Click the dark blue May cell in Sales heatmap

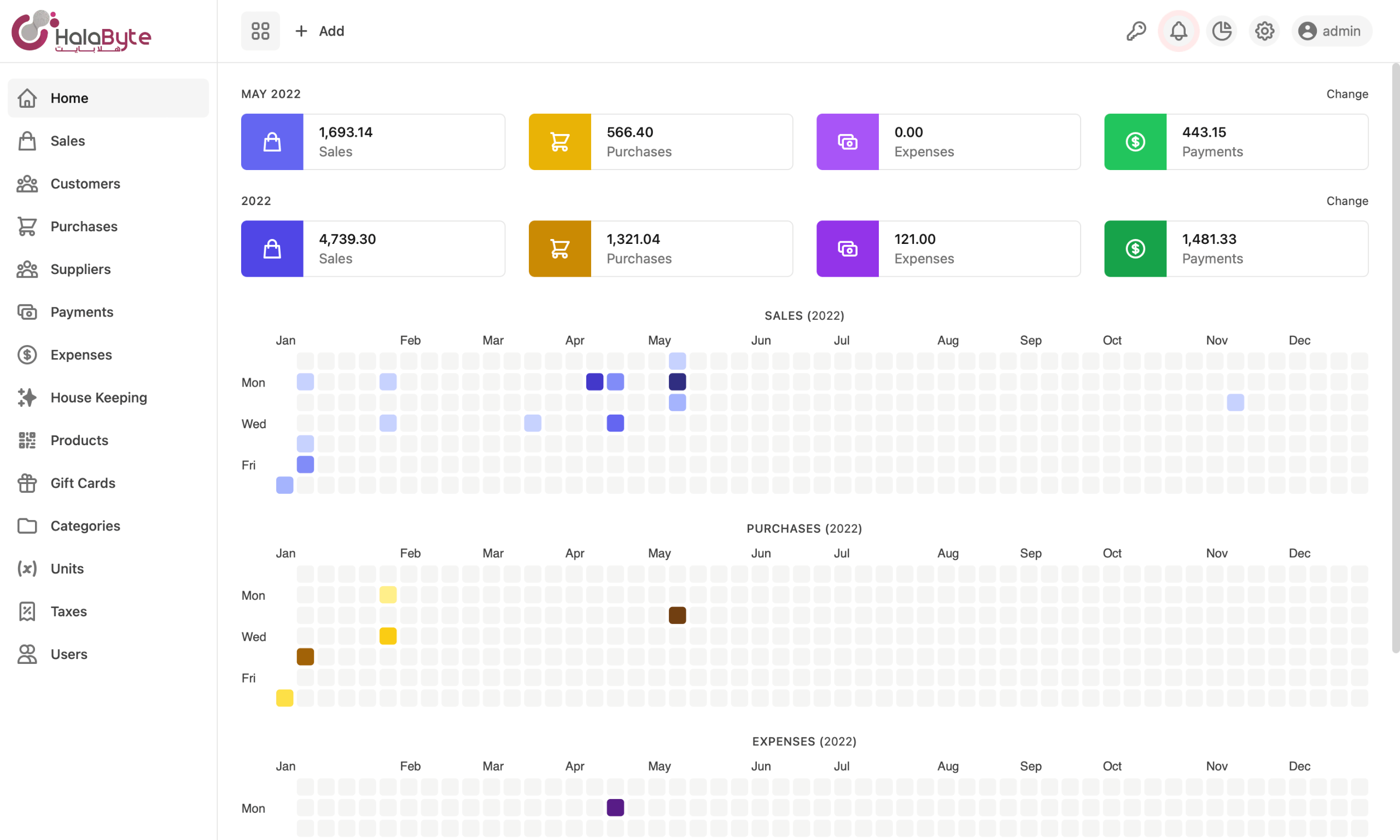point(678,382)
